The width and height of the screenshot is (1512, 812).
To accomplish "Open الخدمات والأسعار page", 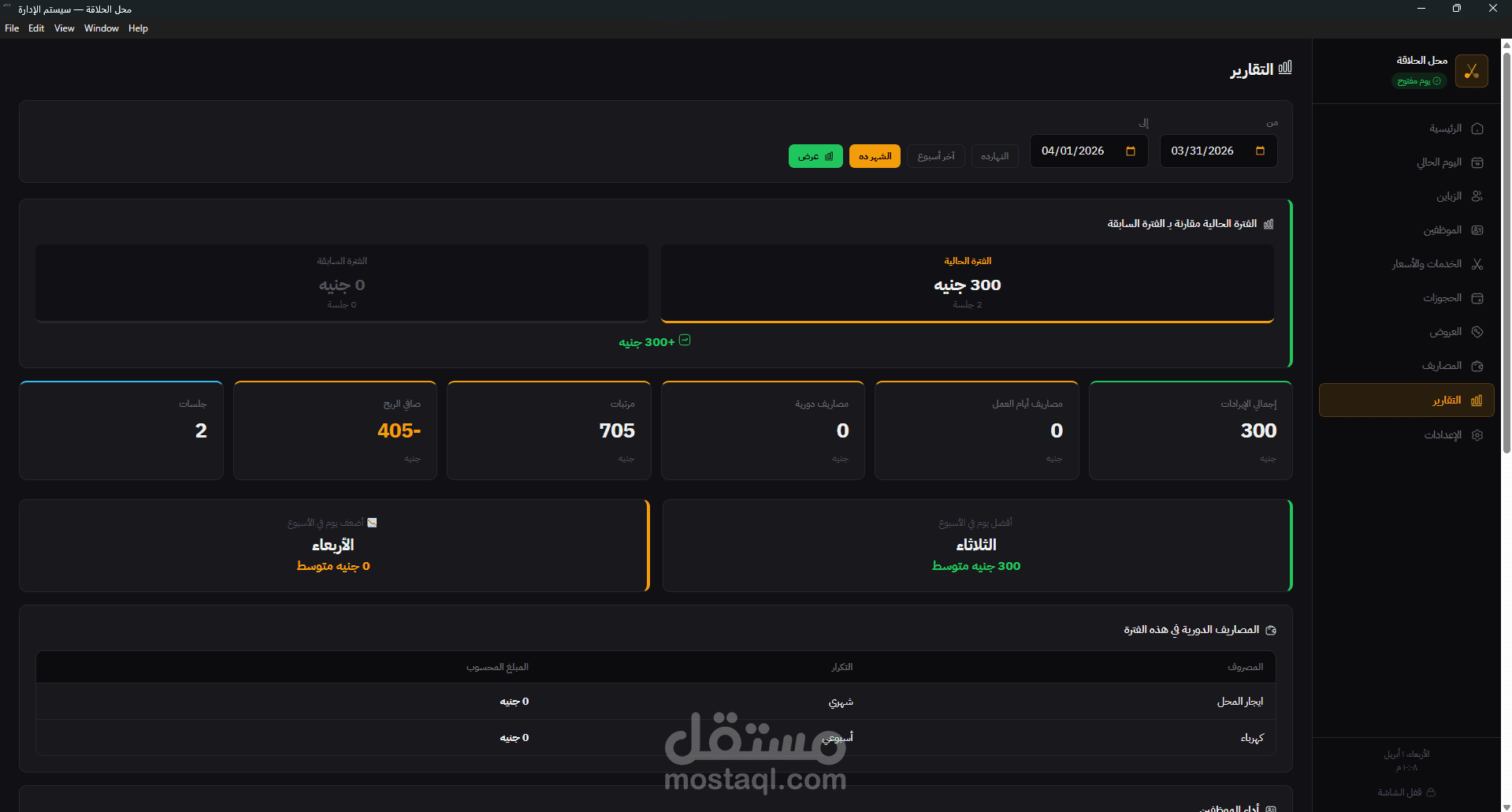I will pyautogui.click(x=1406, y=264).
